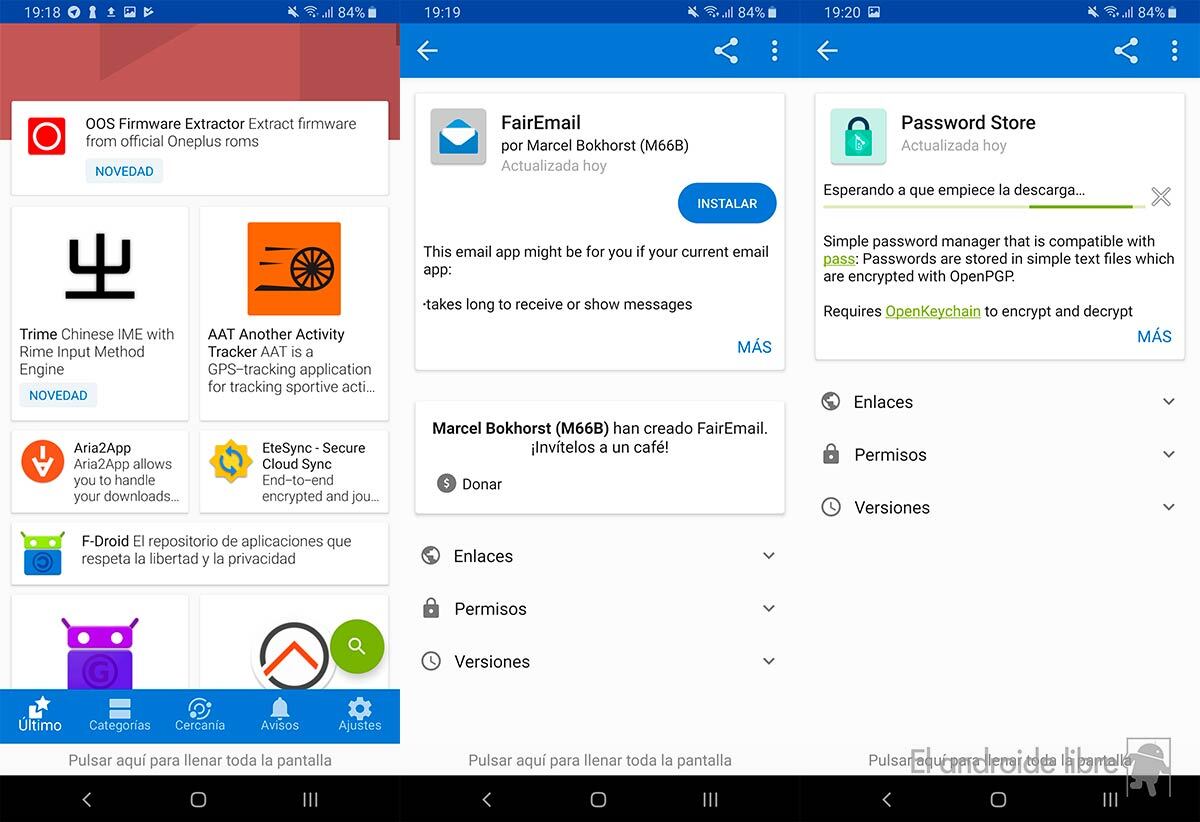Share the Password Store app

click(1126, 51)
